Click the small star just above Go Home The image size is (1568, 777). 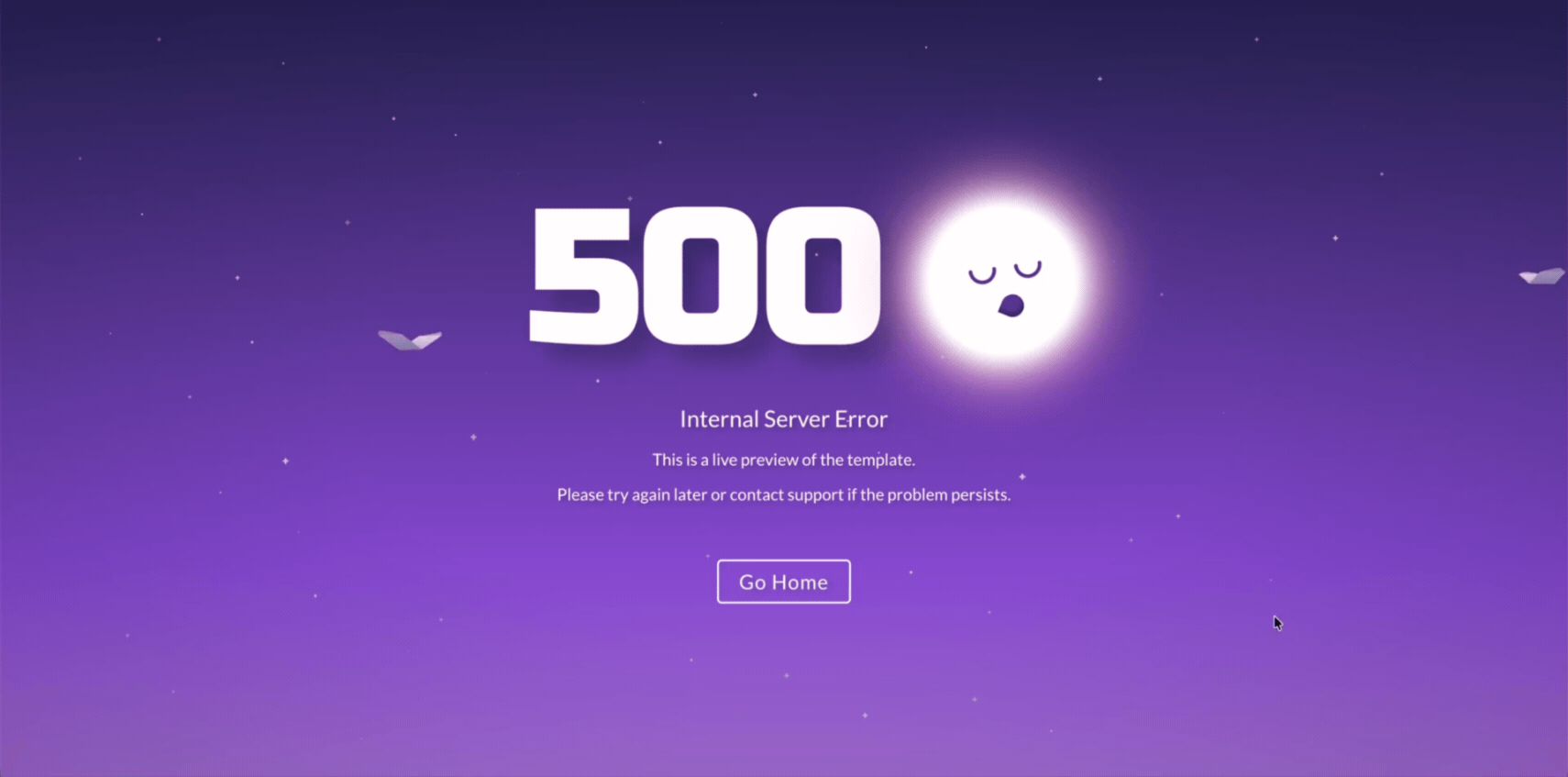tap(707, 555)
